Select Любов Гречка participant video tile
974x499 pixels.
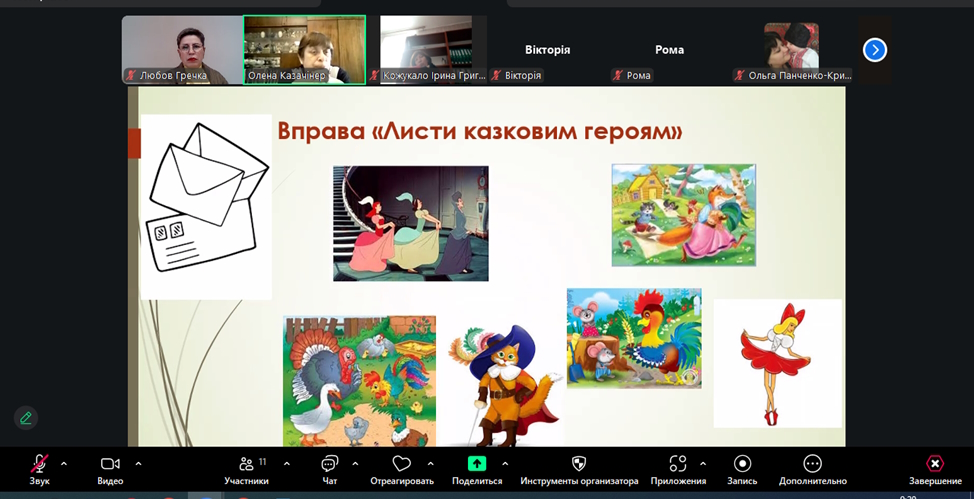182,50
